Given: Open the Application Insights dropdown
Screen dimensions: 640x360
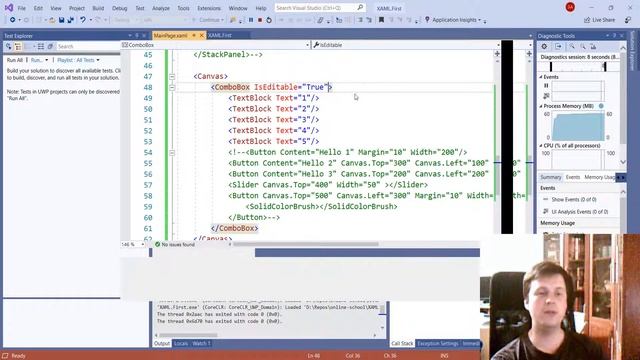Looking at the screenshot, I should pos(479,20).
